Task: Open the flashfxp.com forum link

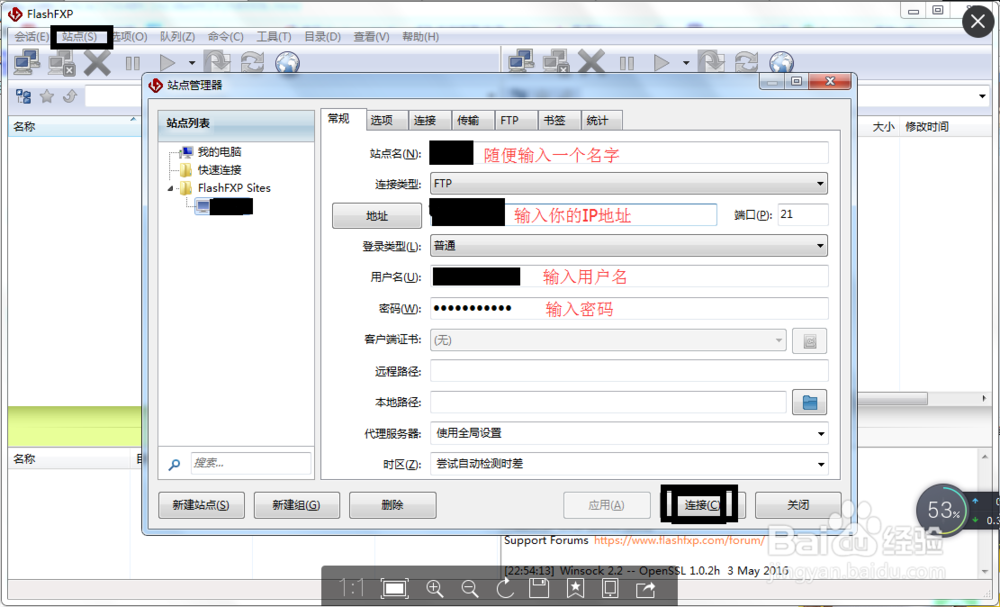Action: 679,540
